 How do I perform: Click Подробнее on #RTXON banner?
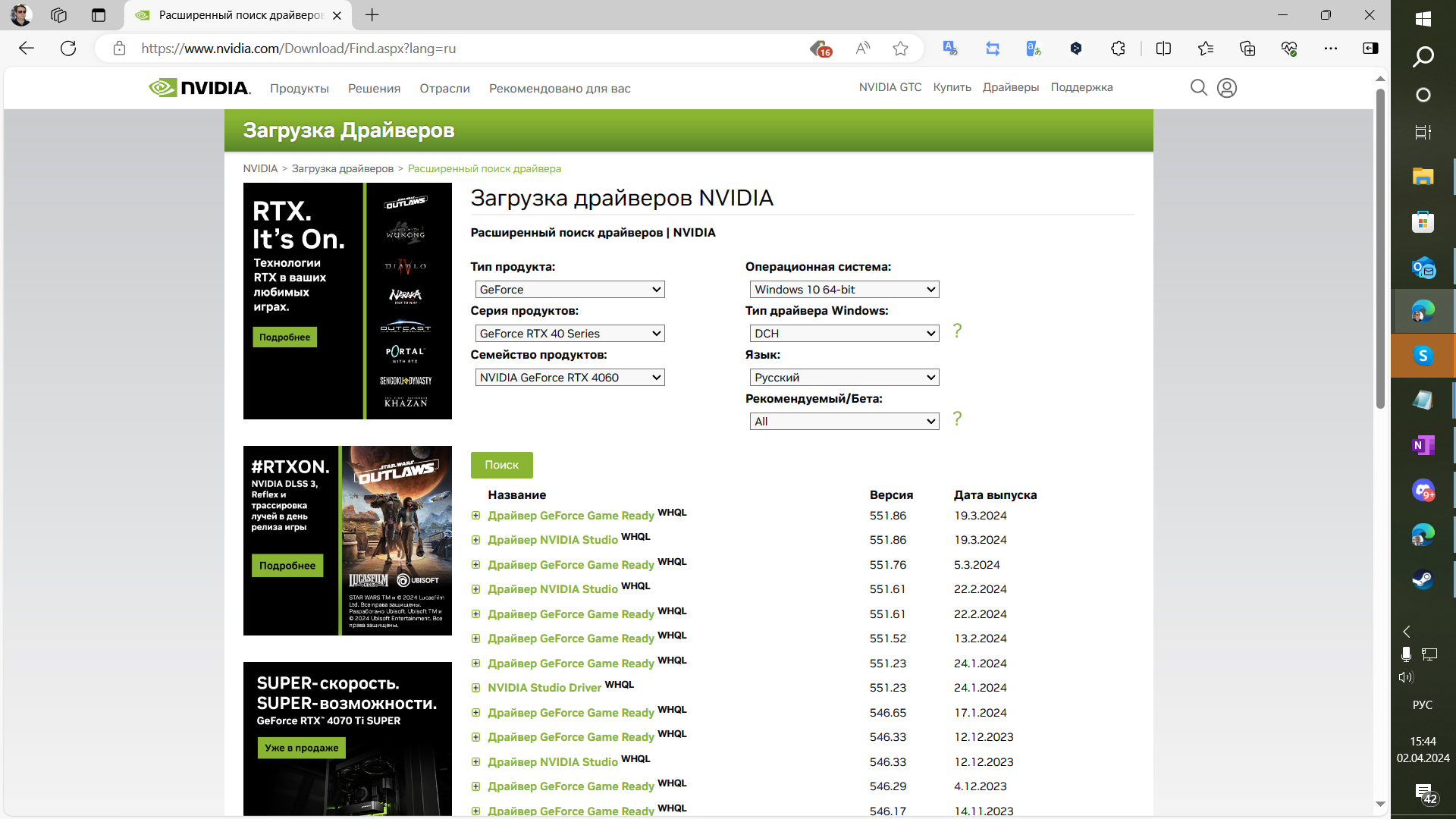pos(287,566)
